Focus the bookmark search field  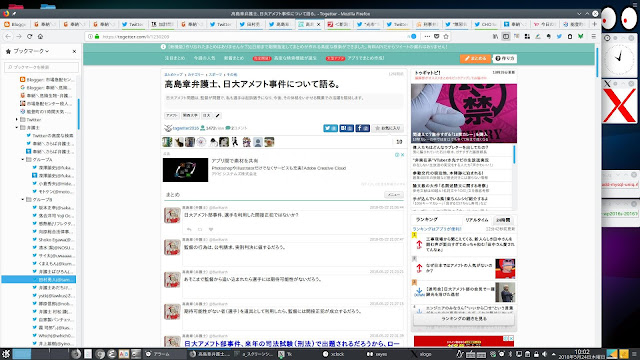(x=41, y=67)
